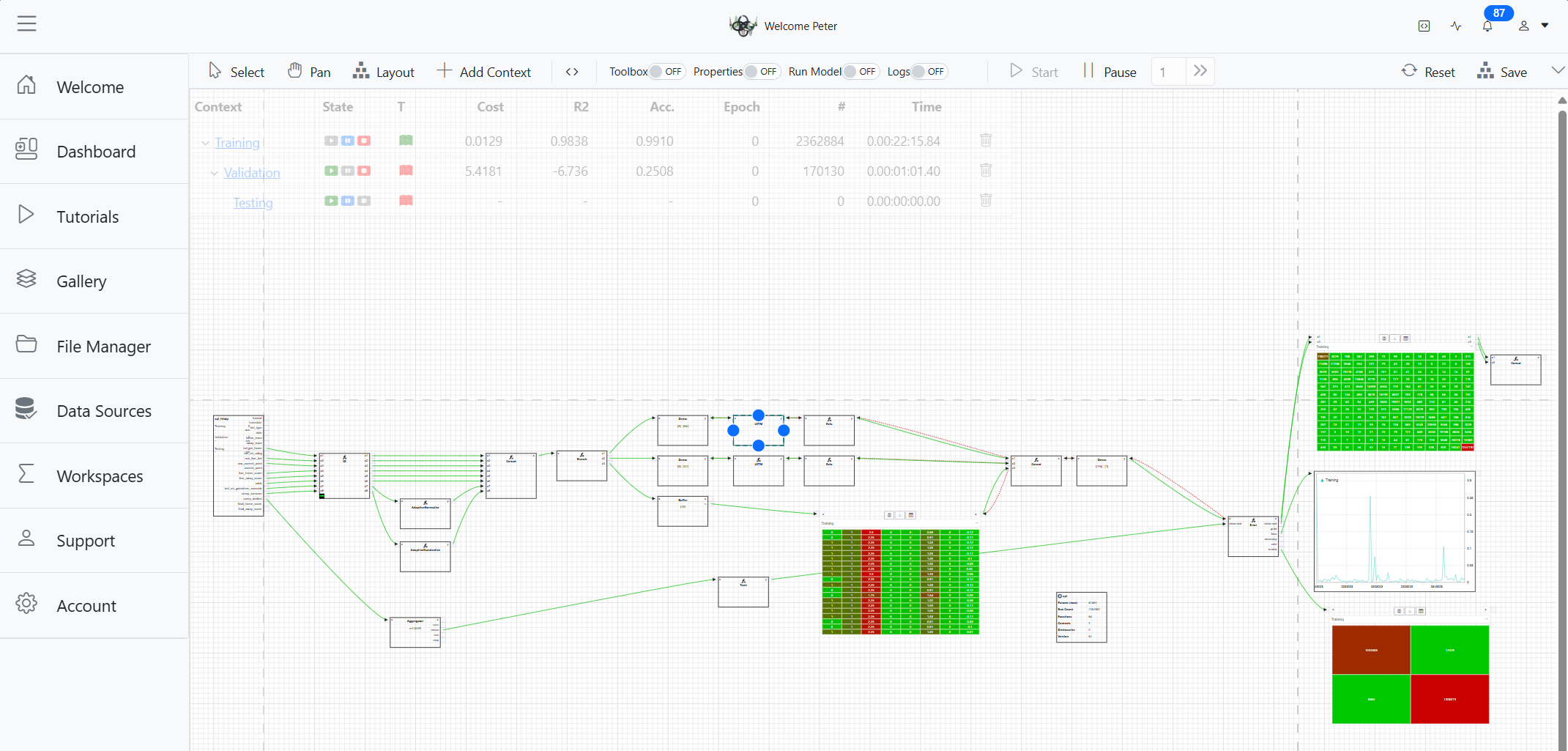Open the user profile dropdown

click(x=1534, y=26)
